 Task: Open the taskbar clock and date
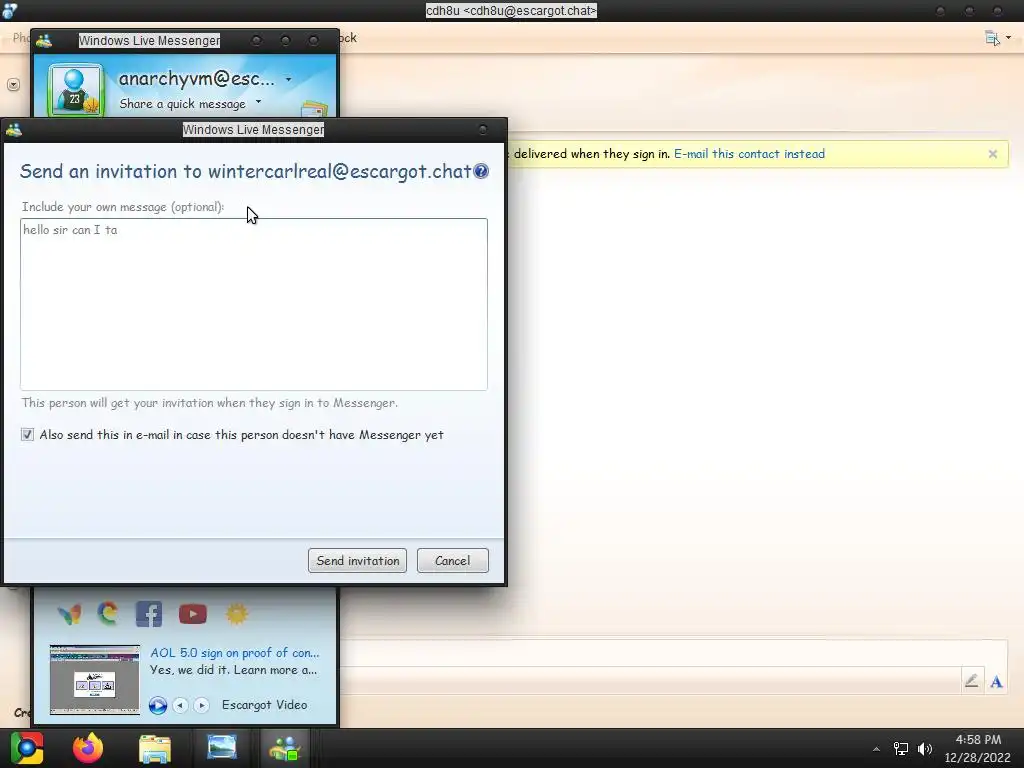click(x=978, y=748)
